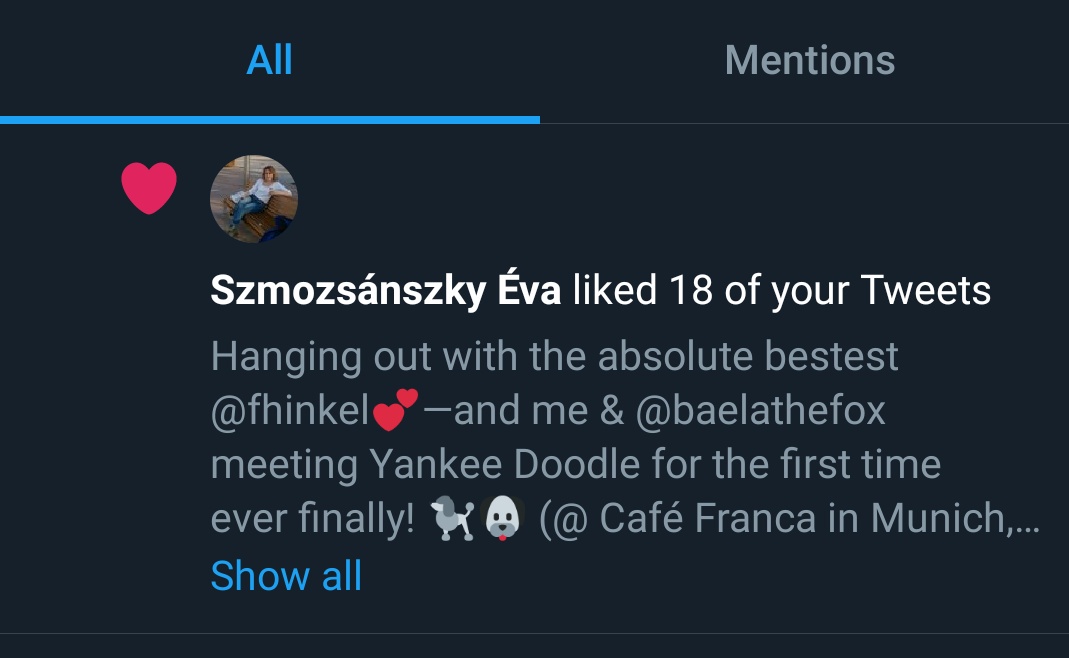
Task: Click the two hearts emoji
Action: [396, 409]
